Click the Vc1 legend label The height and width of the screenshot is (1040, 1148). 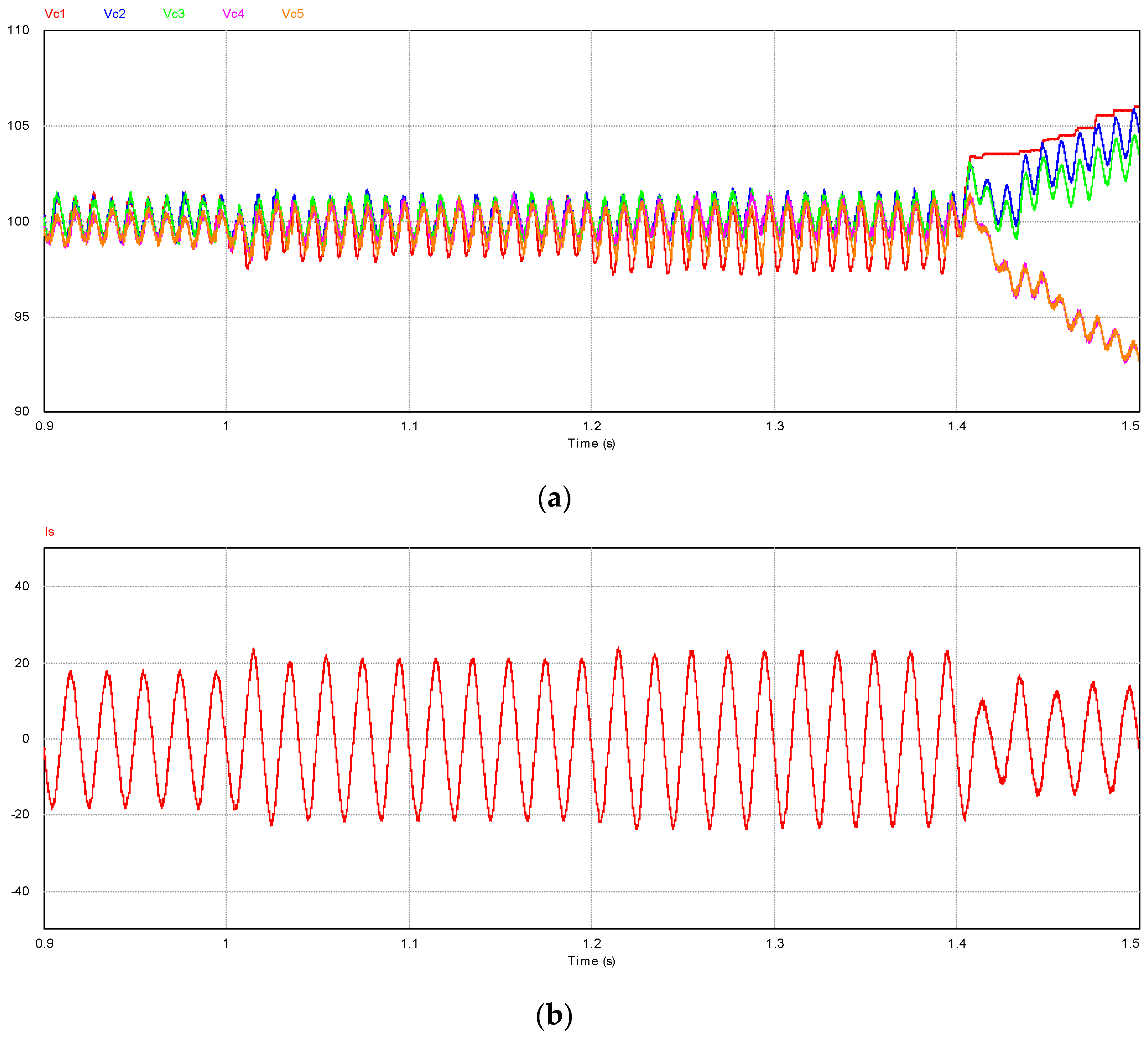[55, 14]
